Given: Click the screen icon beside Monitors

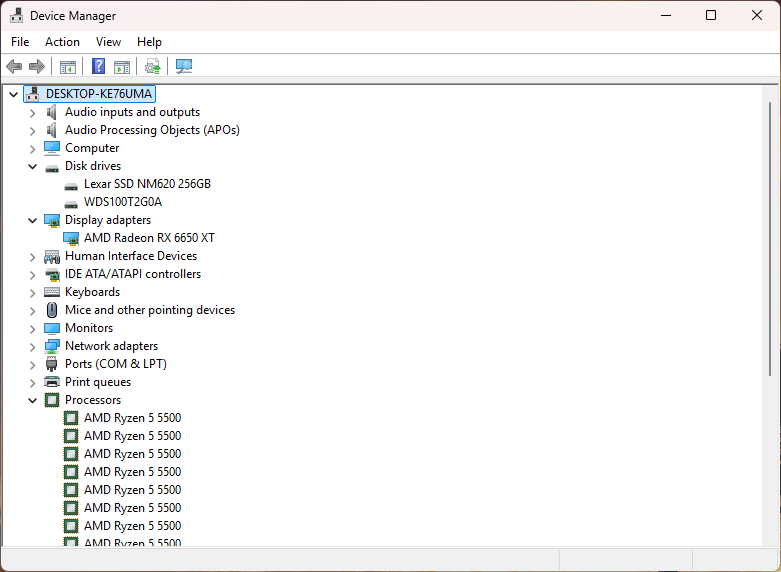Looking at the screenshot, I should (52, 328).
